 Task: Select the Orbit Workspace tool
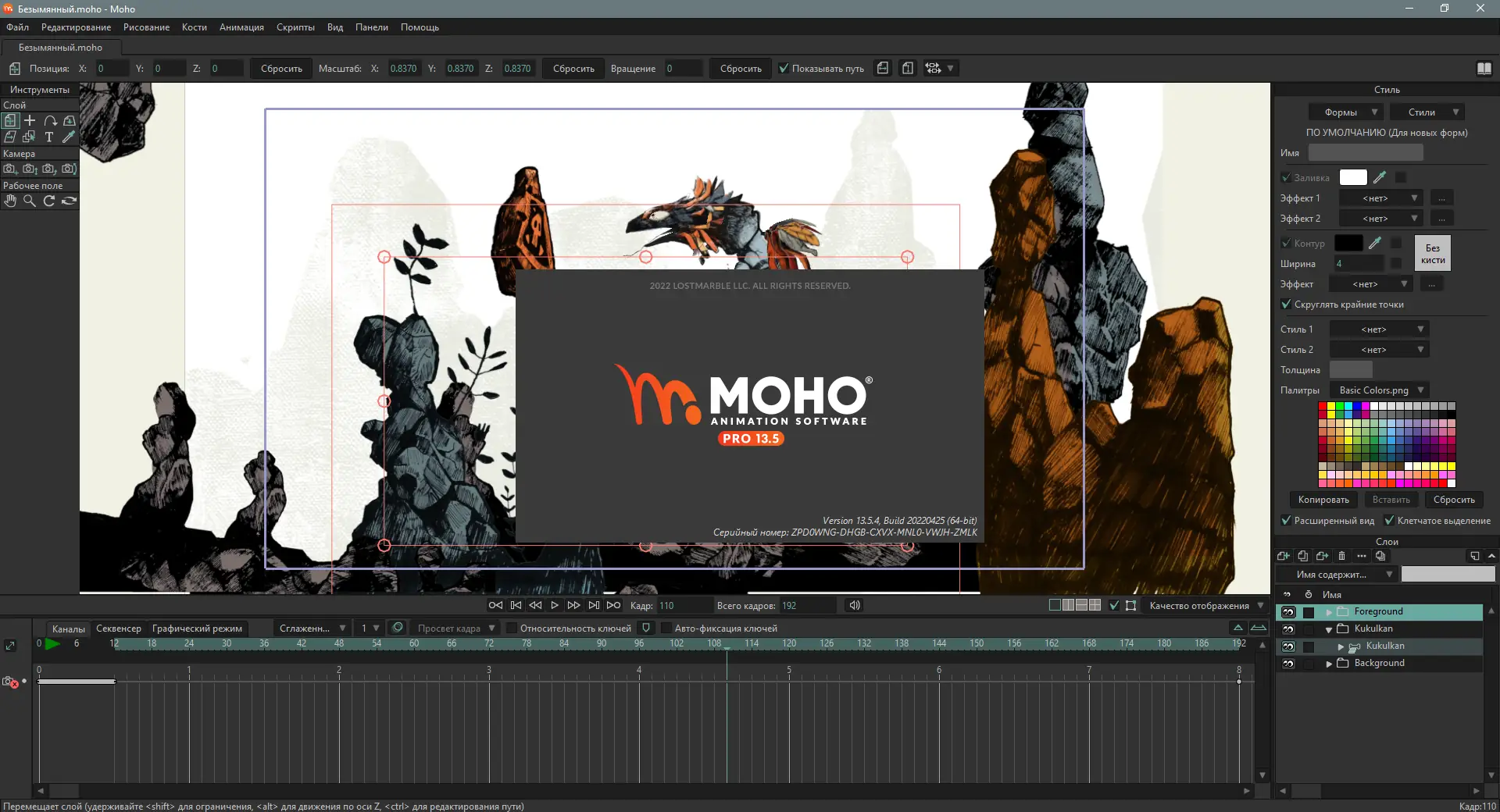pyautogui.click(x=69, y=201)
